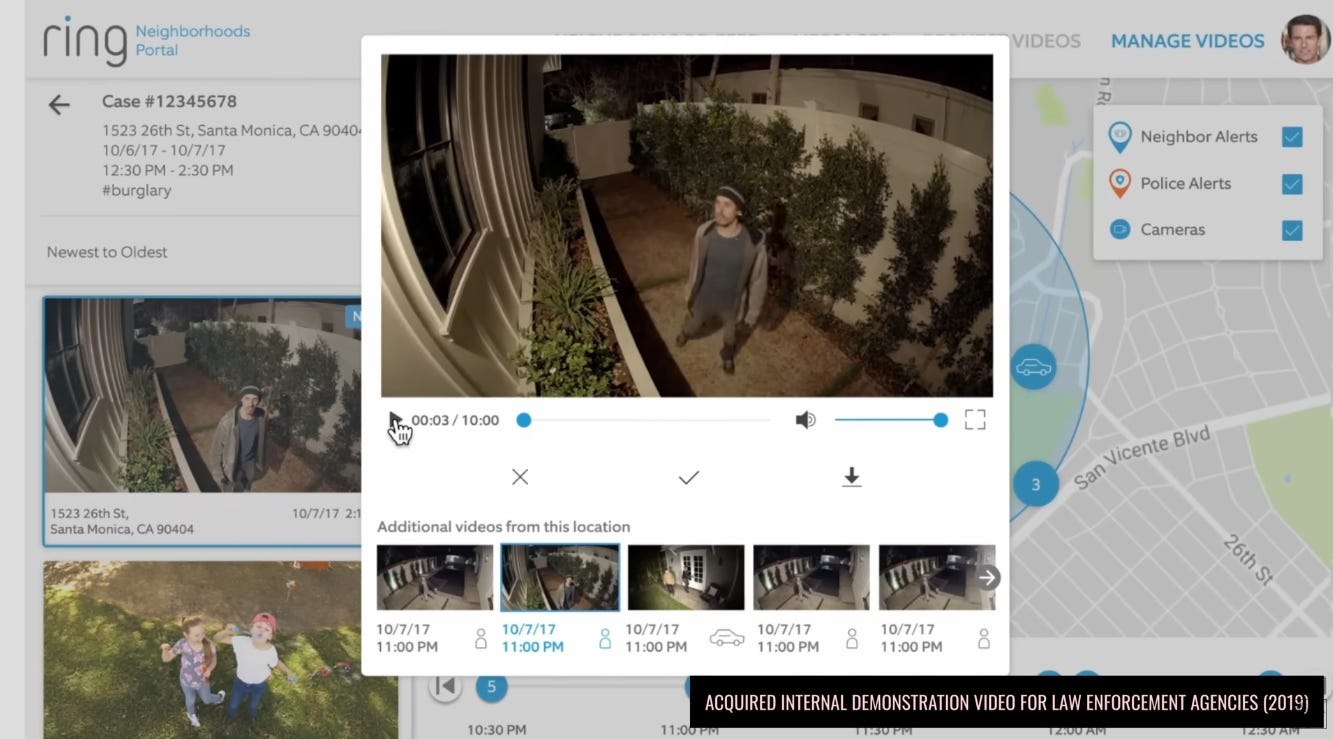The width and height of the screenshot is (1333, 739).
Task: Click the car marker on the map
Action: pyautogui.click(x=1033, y=368)
